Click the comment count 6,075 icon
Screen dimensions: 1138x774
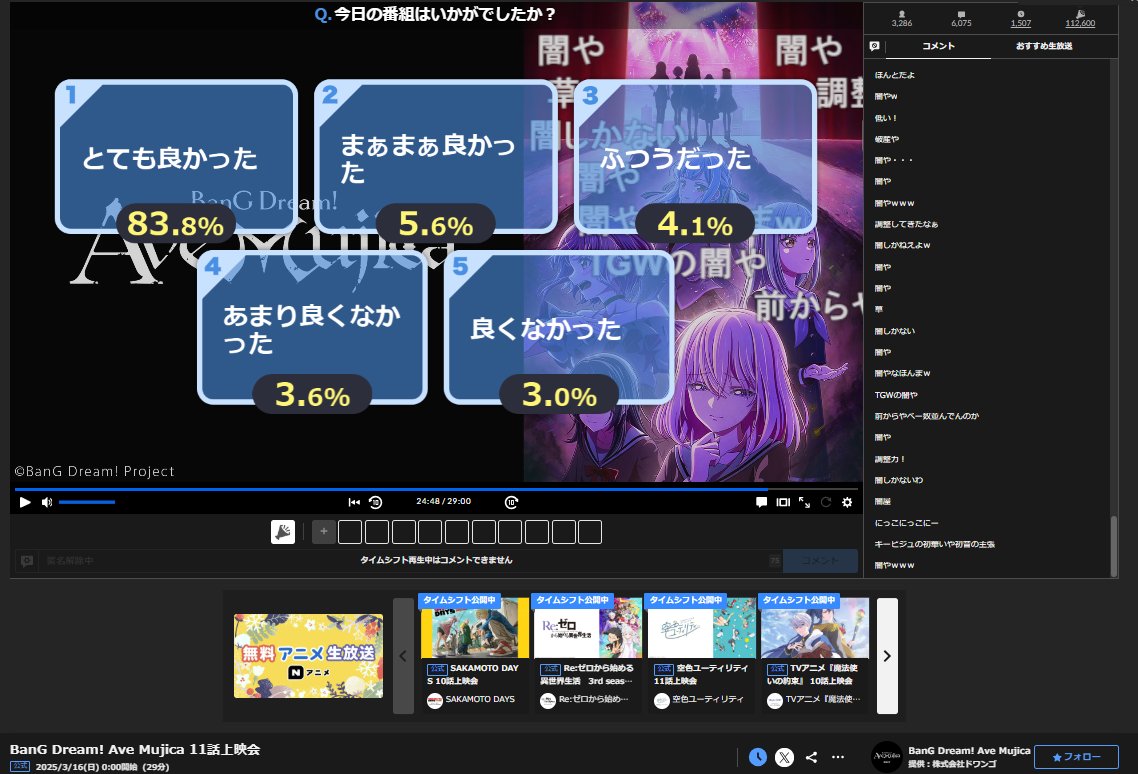click(x=961, y=15)
